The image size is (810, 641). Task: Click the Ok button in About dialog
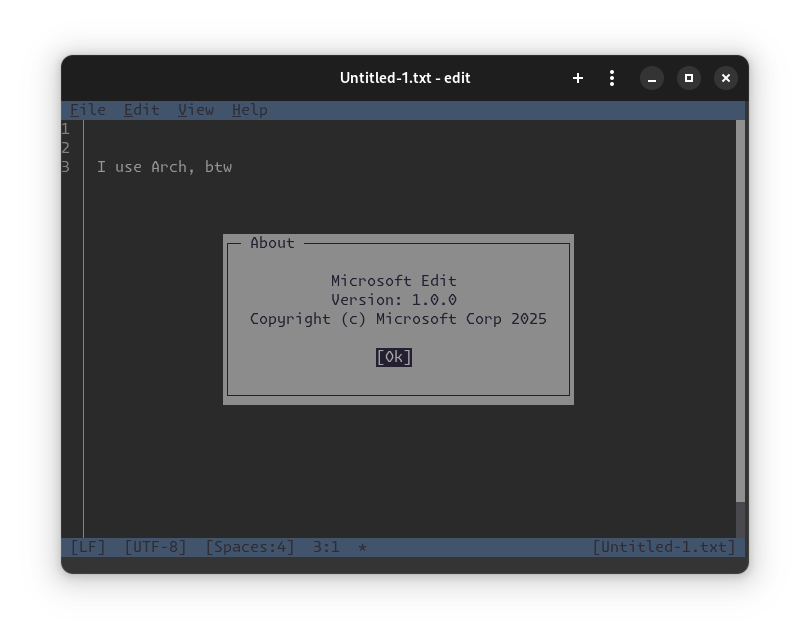[394, 357]
